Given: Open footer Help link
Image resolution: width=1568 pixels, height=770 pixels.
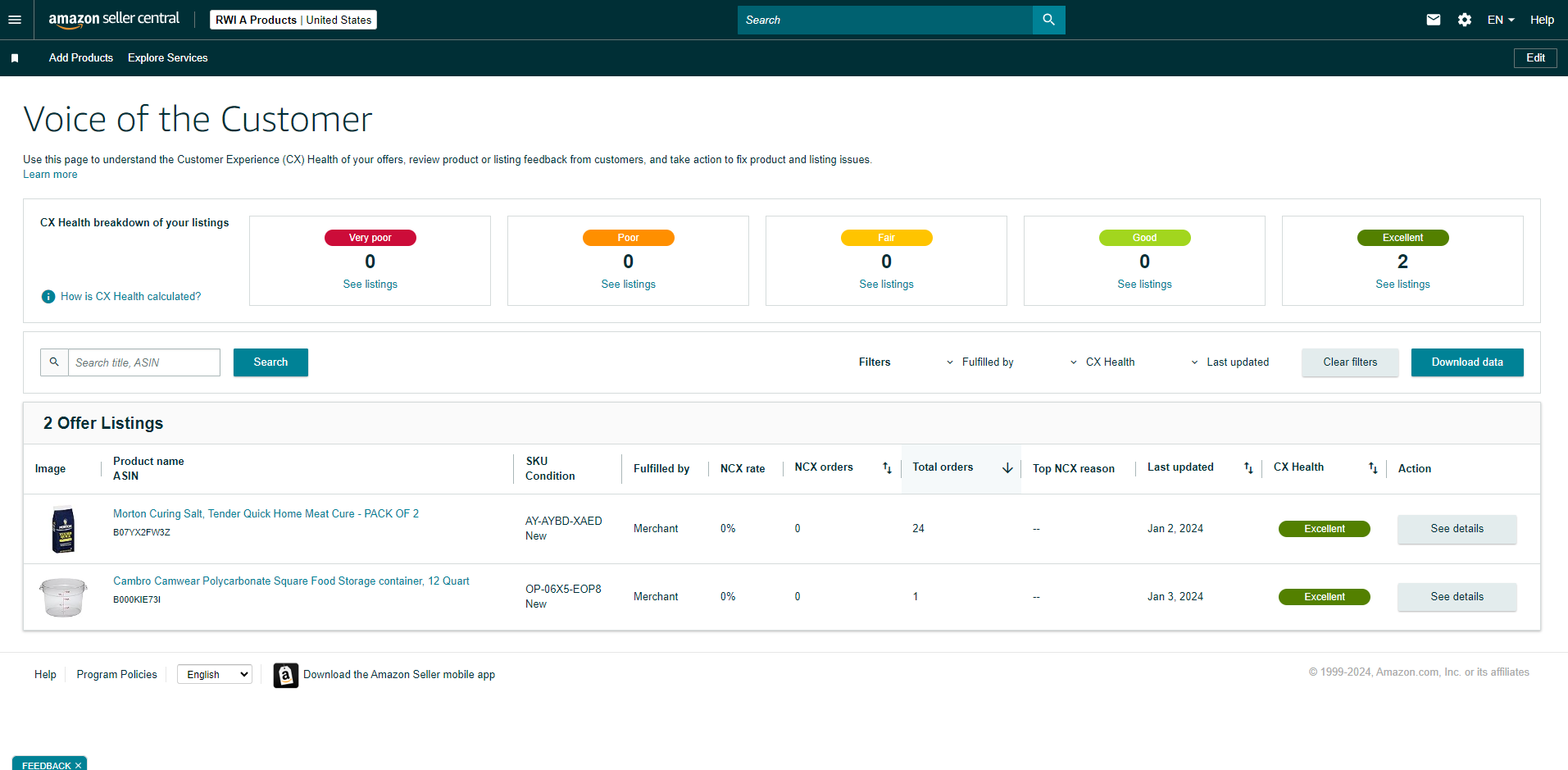Looking at the screenshot, I should coord(45,675).
